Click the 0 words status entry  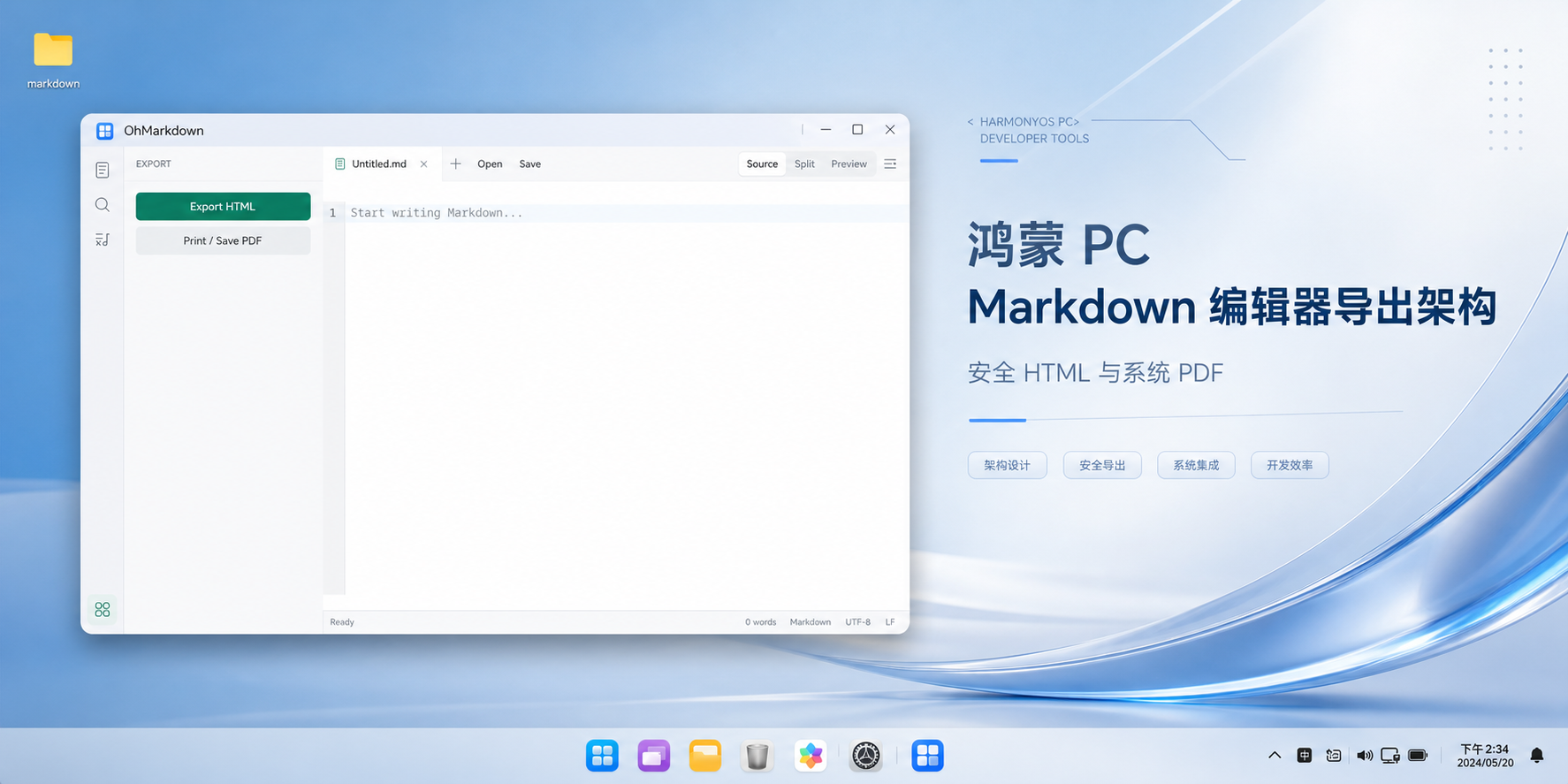pyautogui.click(x=760, y=622)
